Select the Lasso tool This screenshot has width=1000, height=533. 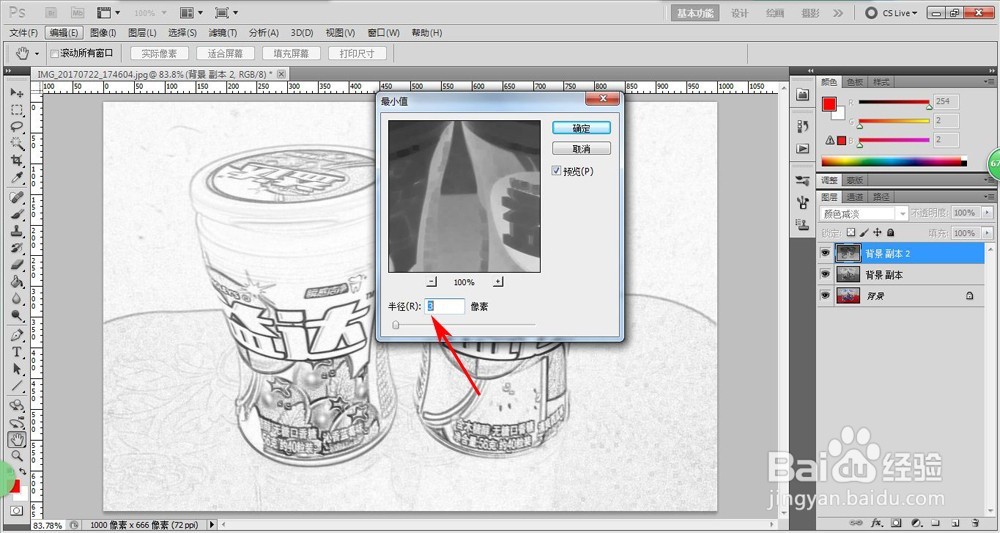point(17,127)
